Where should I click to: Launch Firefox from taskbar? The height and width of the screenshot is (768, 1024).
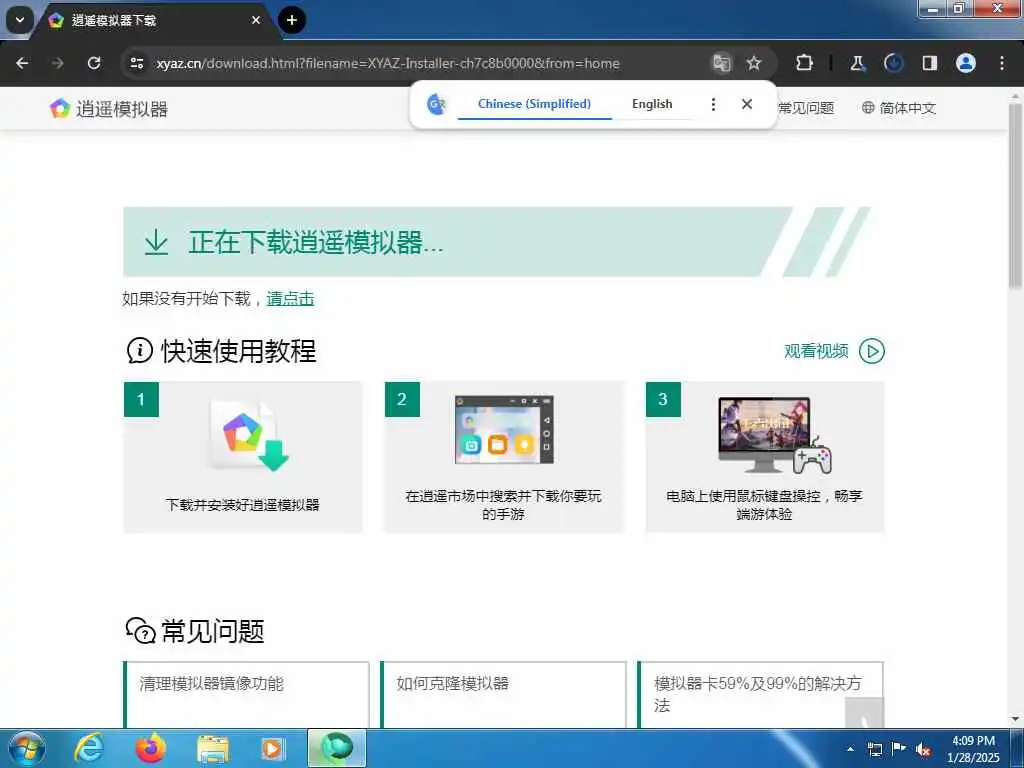pyautogui.click(x=151, y=748)
